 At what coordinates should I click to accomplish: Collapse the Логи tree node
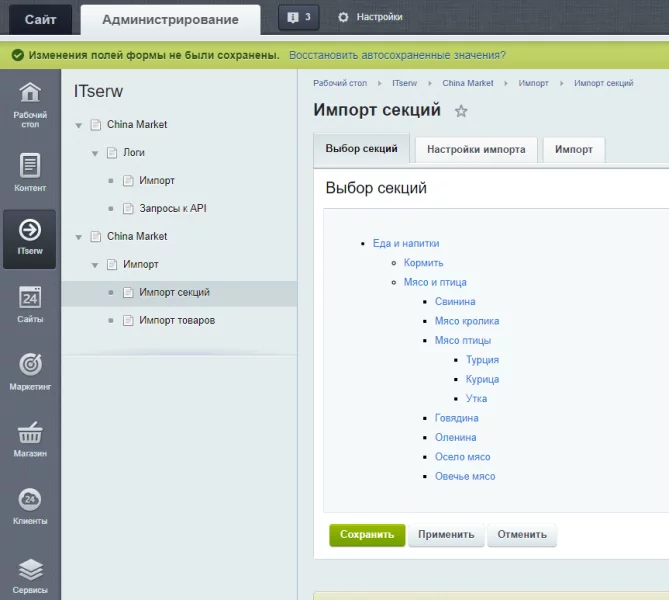[94, 153]
